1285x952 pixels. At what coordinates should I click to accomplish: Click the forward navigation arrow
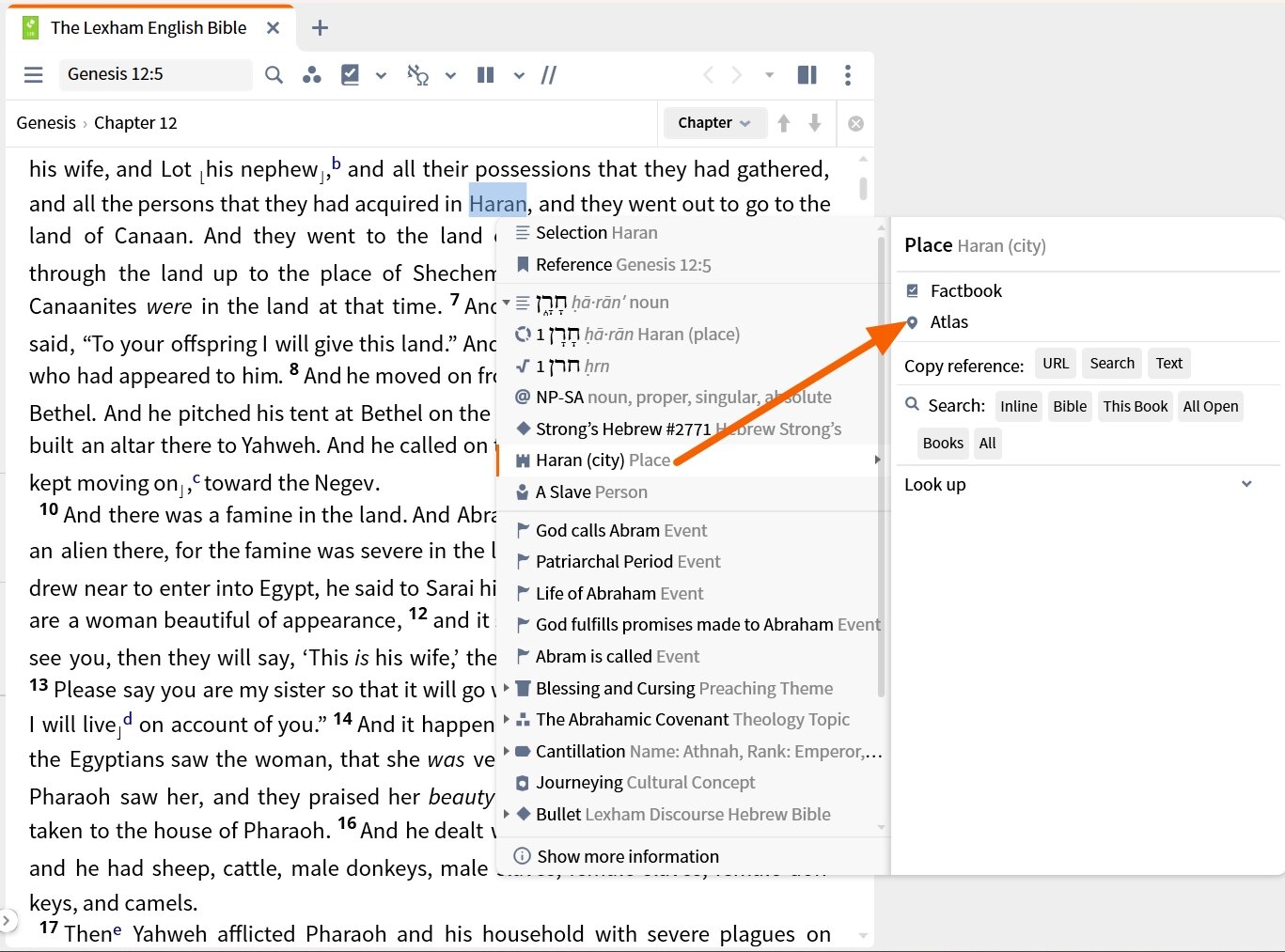[736, 74]
